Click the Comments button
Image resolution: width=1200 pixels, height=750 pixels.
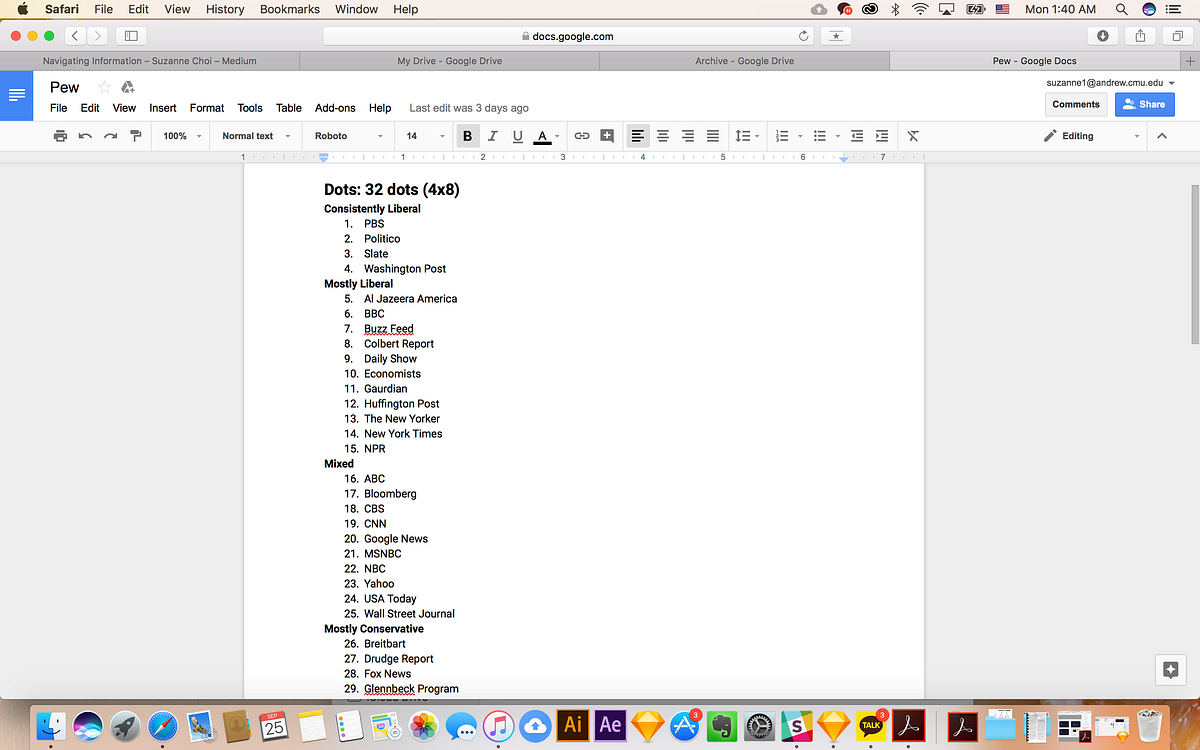1076,104
